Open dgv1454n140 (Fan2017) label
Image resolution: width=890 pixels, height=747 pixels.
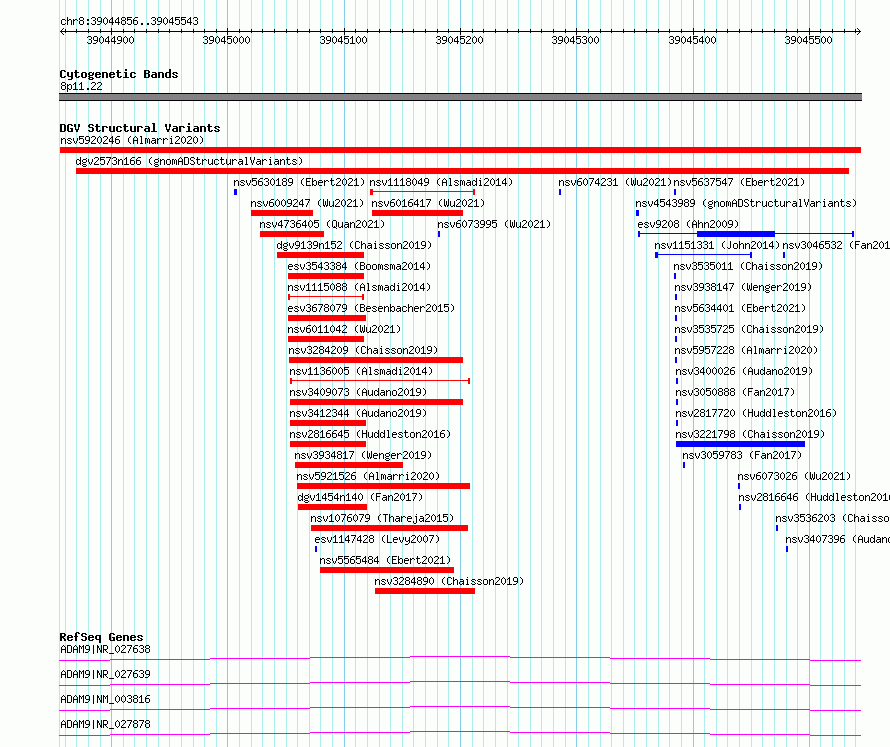360,497
